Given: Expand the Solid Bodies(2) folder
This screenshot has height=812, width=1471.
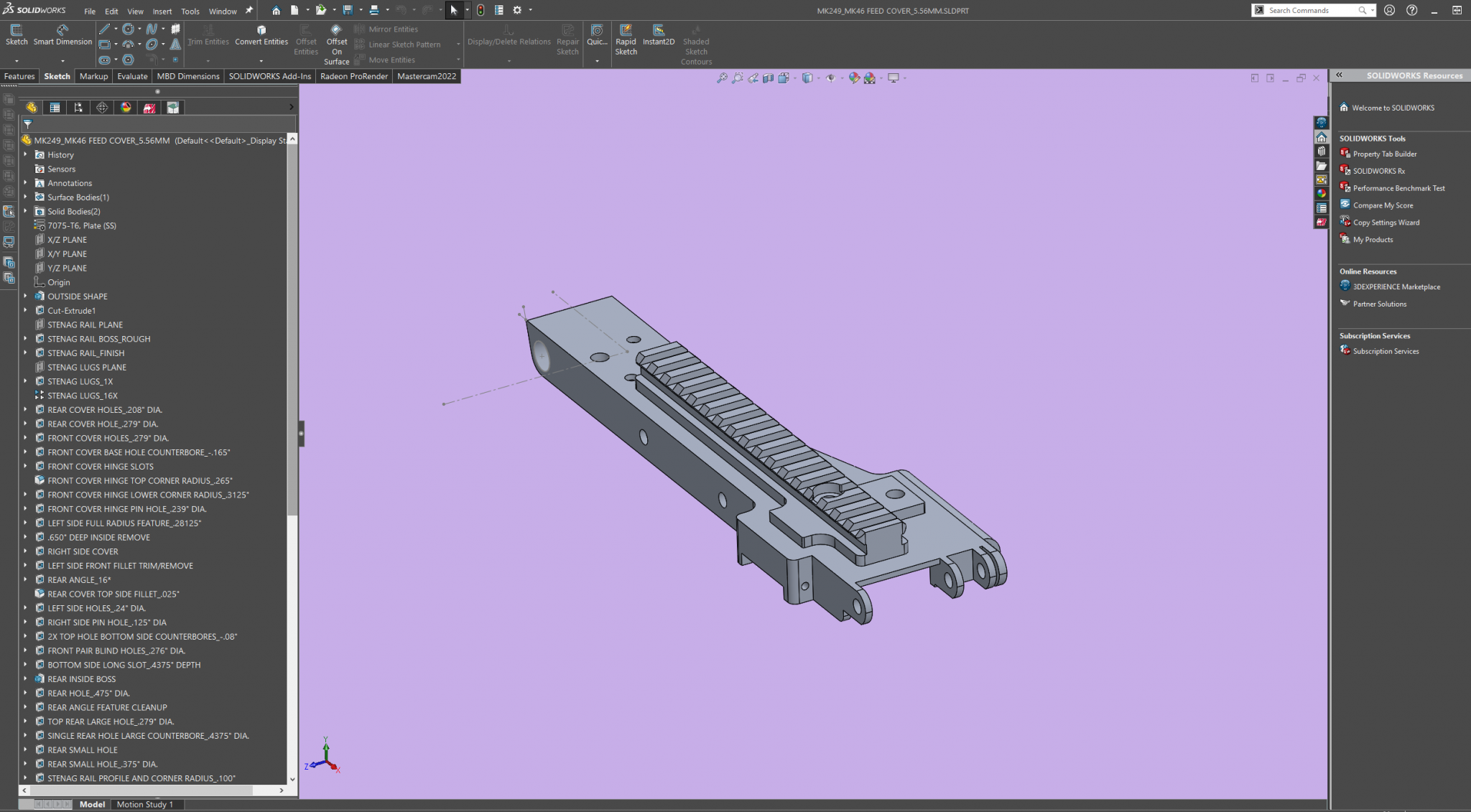Looking at the screenshot, I should (26, 211).
